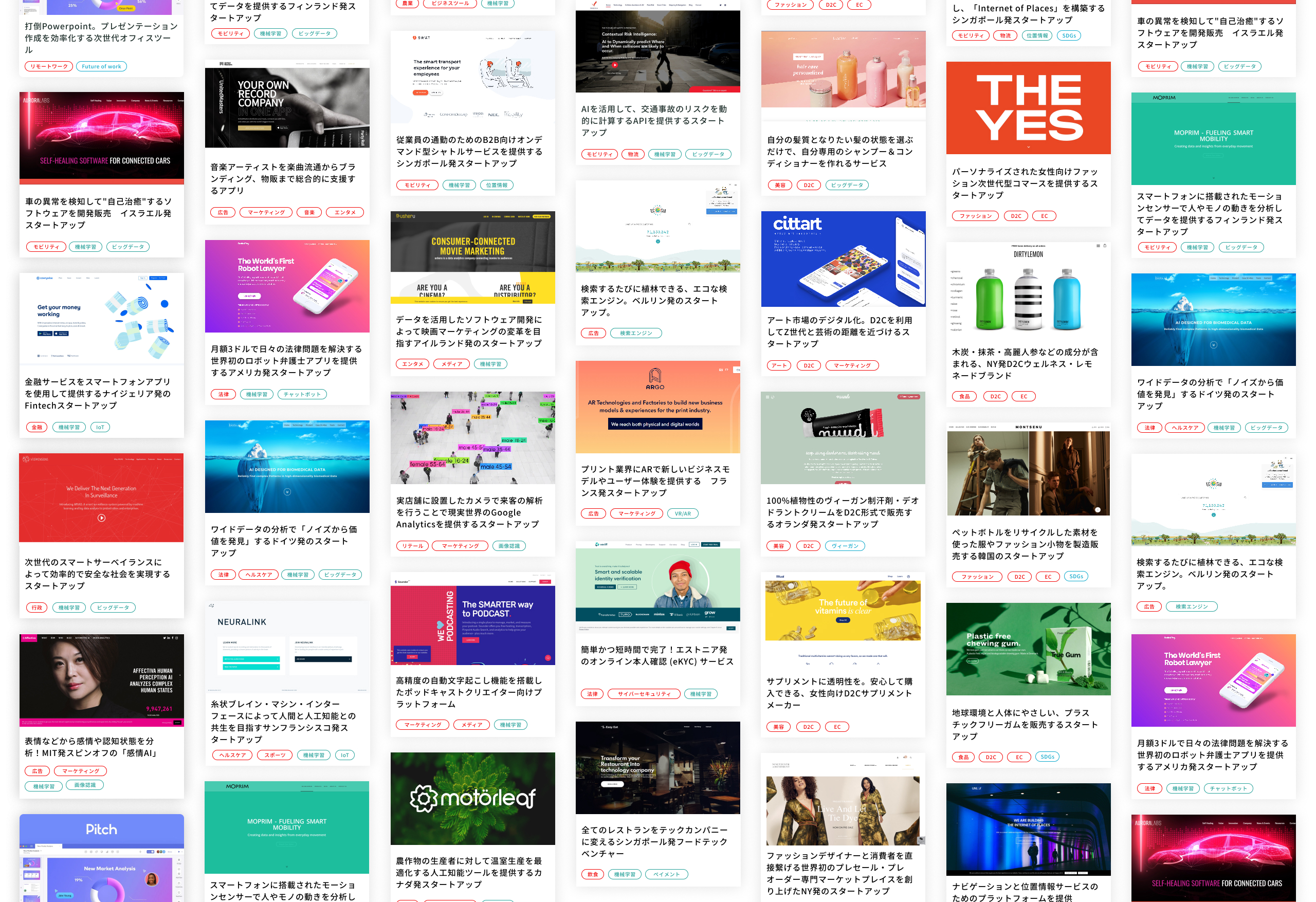This screenshot has width=1316, height=902.
Task: Select the スポーツ tag on Neuralink card
Action: pos(275,755)
